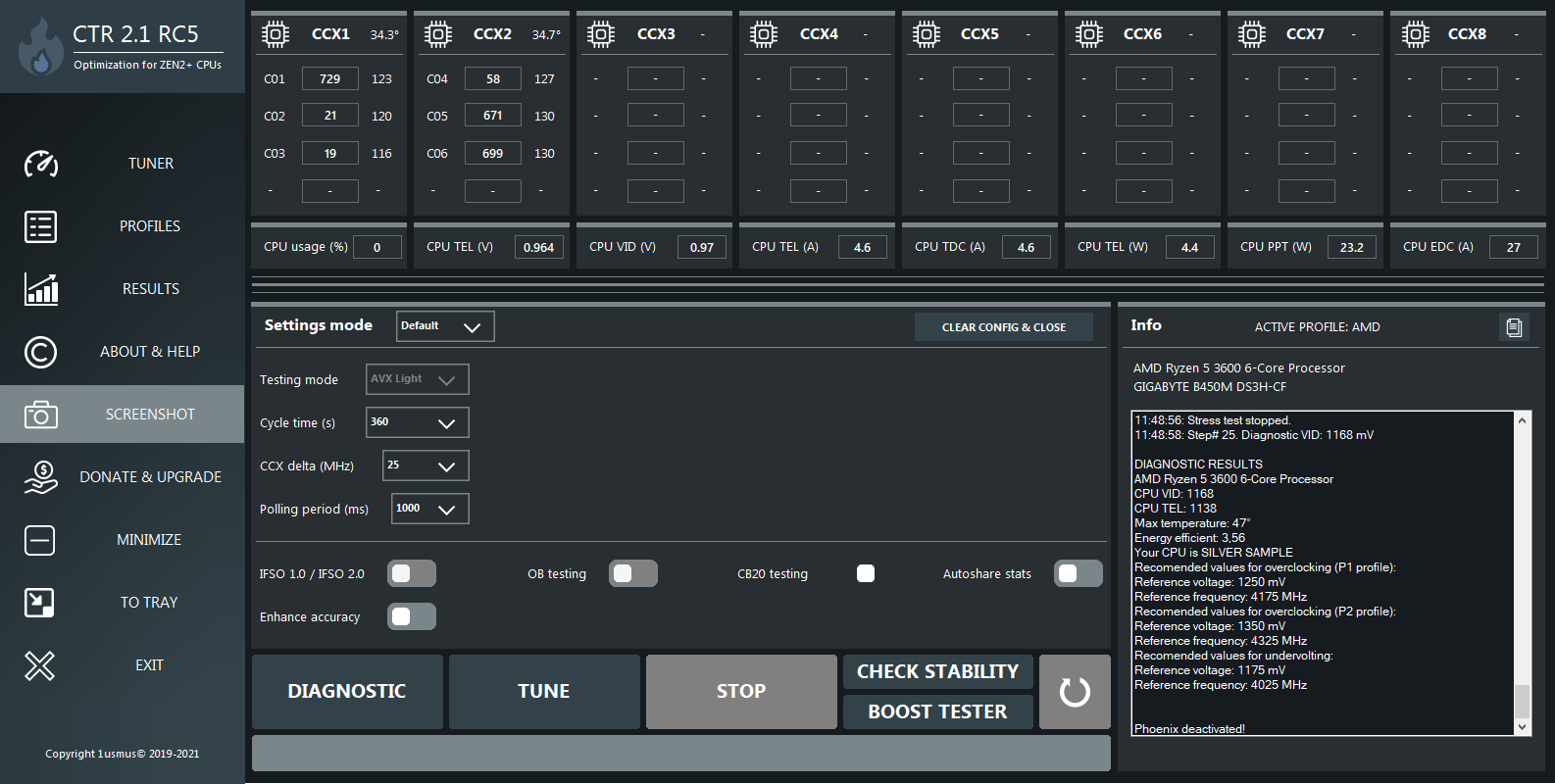Click the bottom progress bar
Viewport: 1555px width, 784px height.
pos(681,754)
